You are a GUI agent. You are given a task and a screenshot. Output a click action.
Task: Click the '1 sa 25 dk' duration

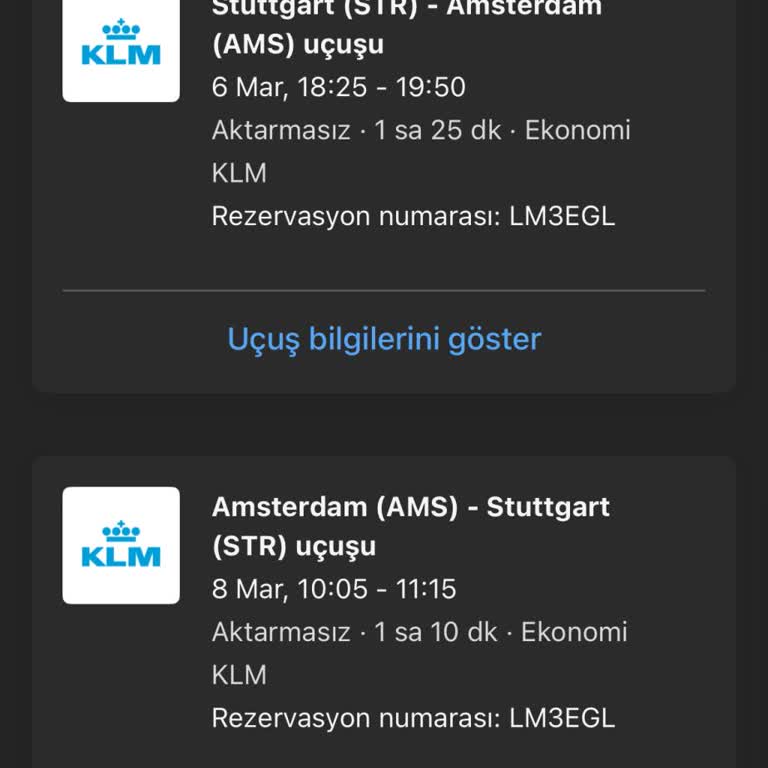pyautogui.click(x=438, y=130)
